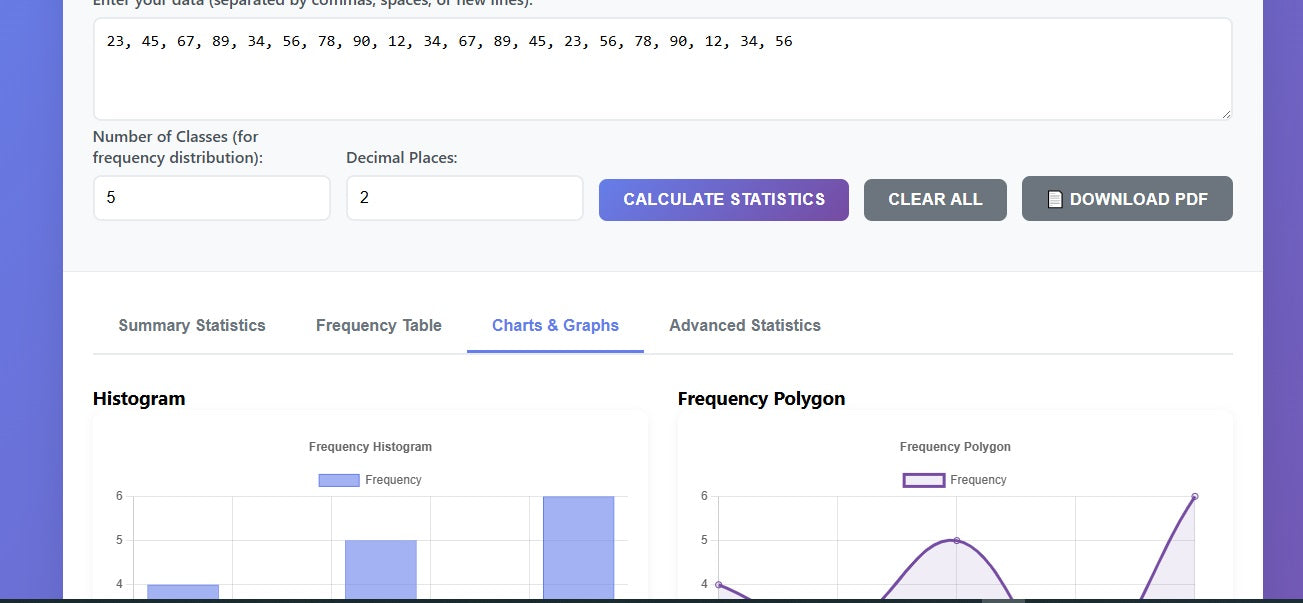This screenshot has height=603, width=1303.
Task: Click the data entry text area
Action: 661,67
